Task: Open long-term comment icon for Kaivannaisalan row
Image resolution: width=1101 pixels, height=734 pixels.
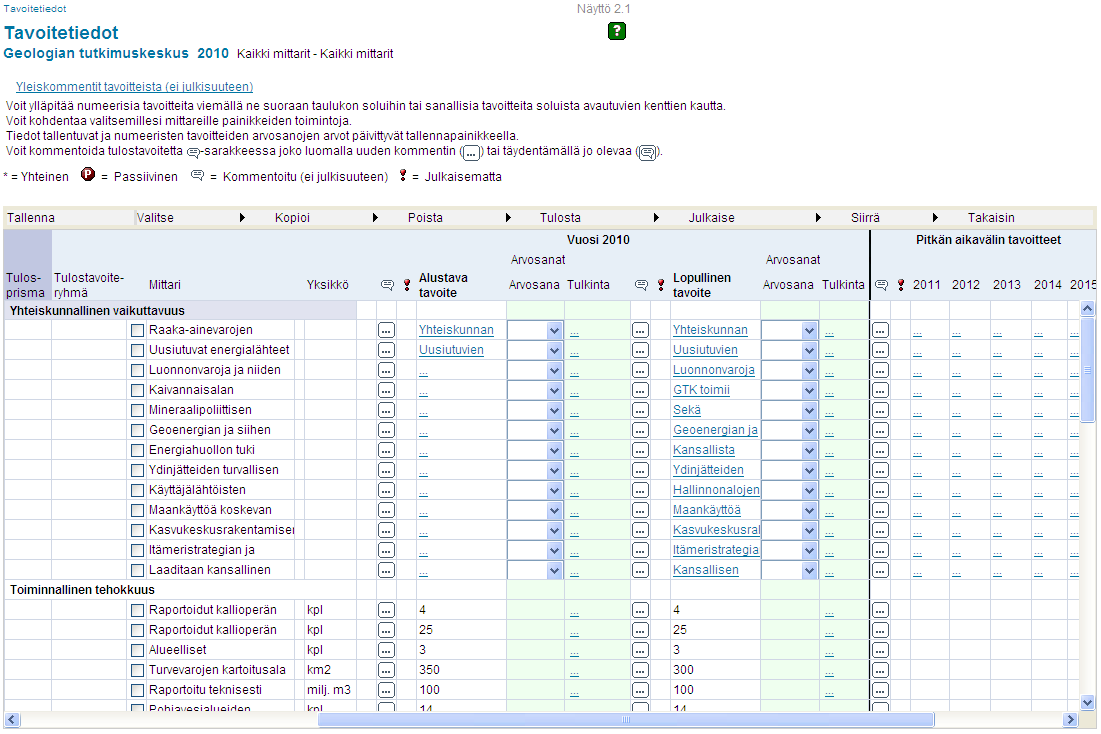Action: [x=881, y=390]
